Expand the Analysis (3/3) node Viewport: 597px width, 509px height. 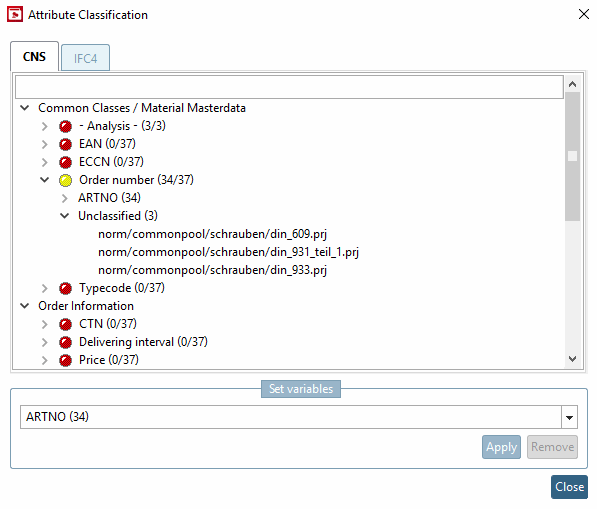point(45,126)
